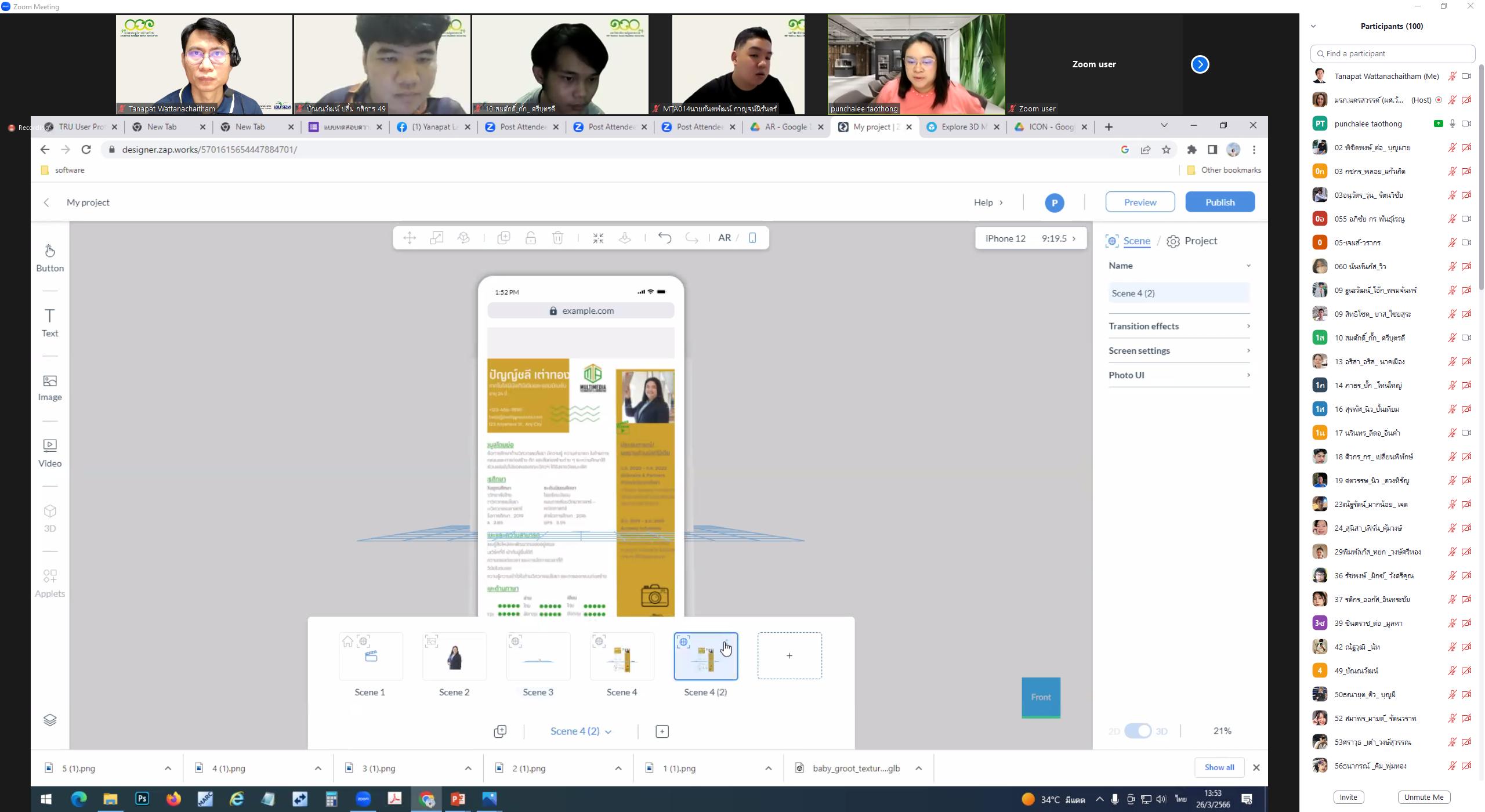Select the Text tool
The height and width of the screenshot is (812, 1485).
tap(50, 322)
